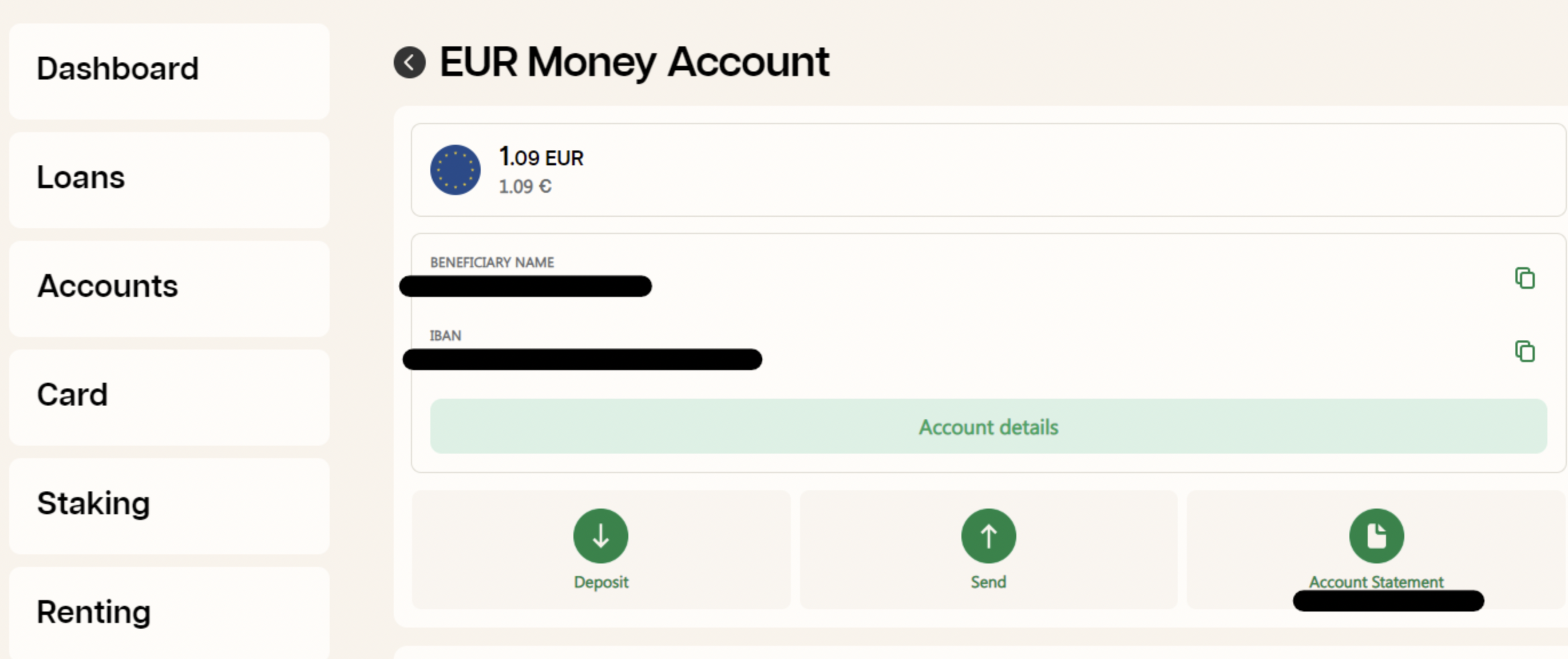Go to the Loans section
The width and height of the screenshot is (1568, 659).
pos(169,180)
